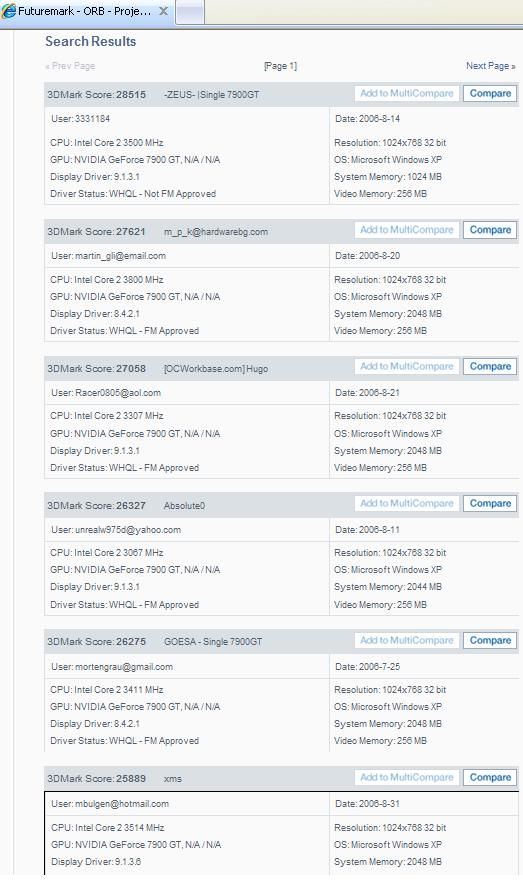This screenshot has height=892, width=523.
Task: Compare the 27058 Hugo result
Action: pyautogui.click(x=490, y=367)
